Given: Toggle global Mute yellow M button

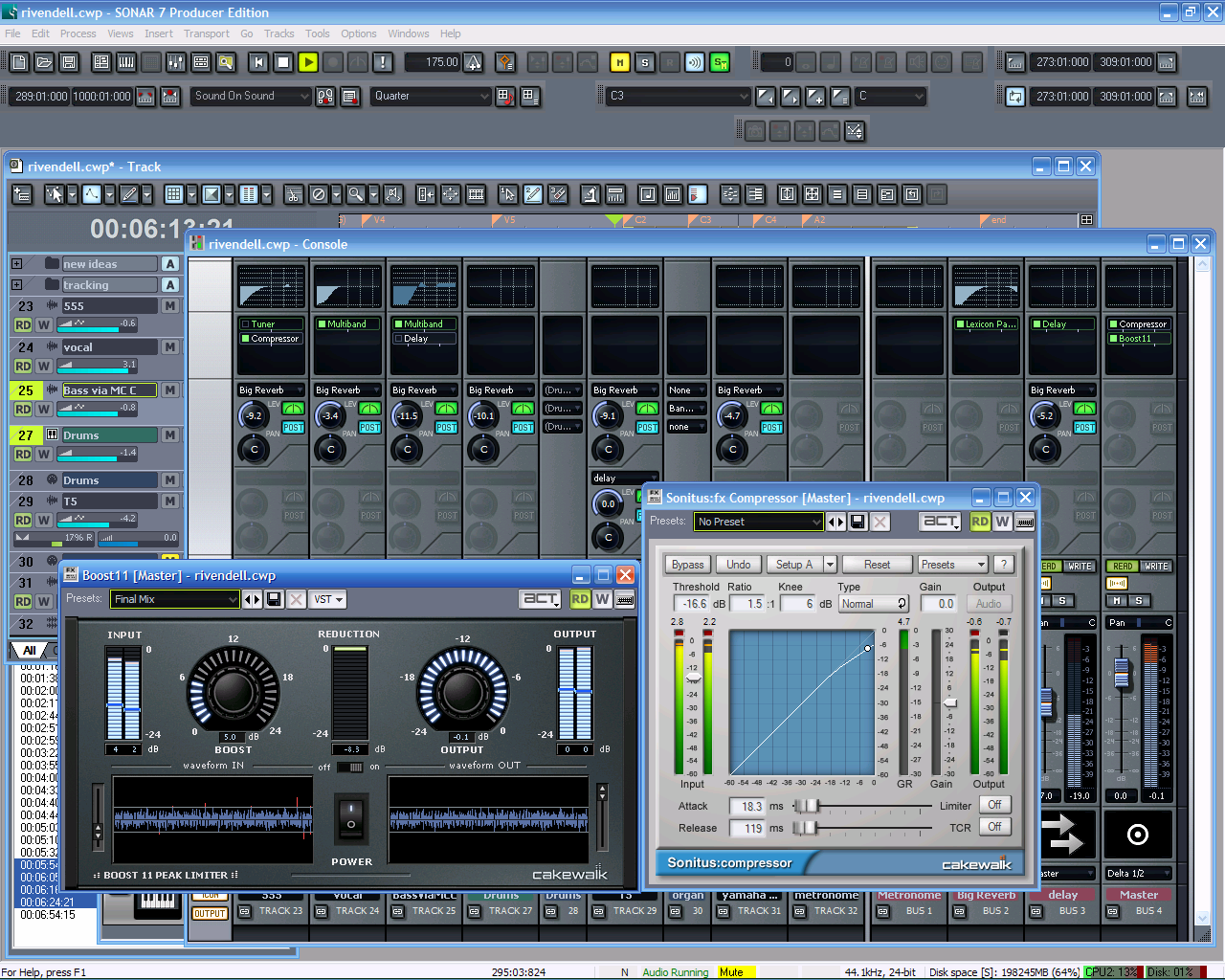Looking at the screenshot, I should click(x=620, y=62).
